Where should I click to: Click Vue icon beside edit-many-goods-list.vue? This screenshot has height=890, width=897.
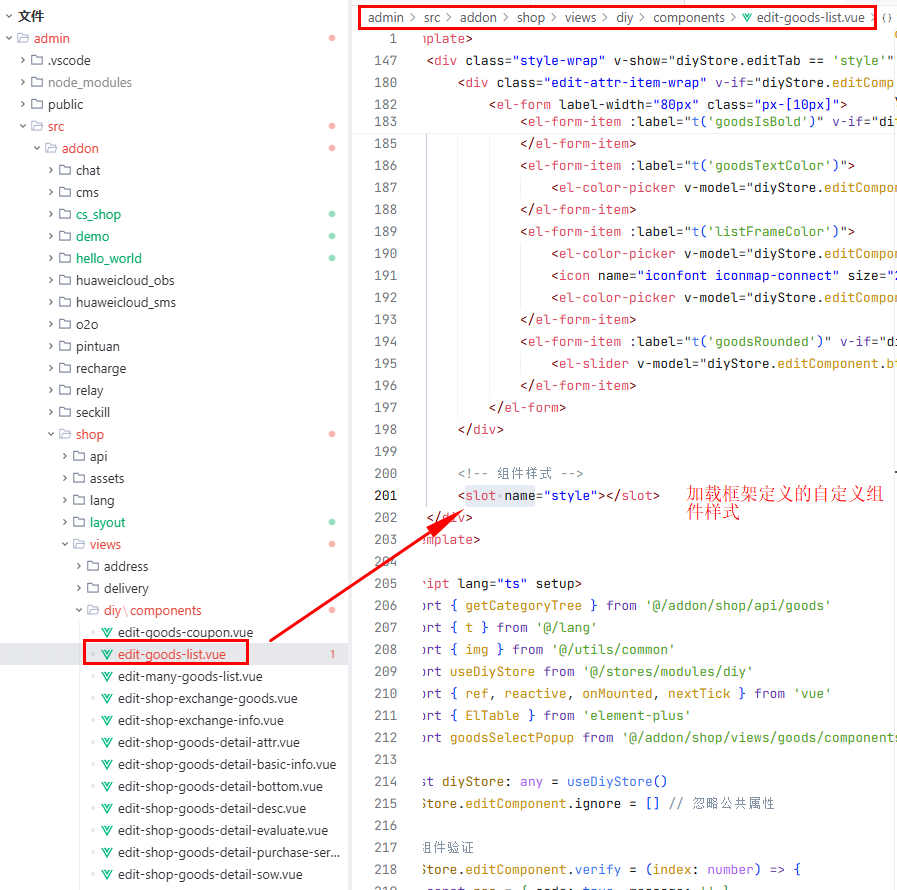click(x=107, y=676)
